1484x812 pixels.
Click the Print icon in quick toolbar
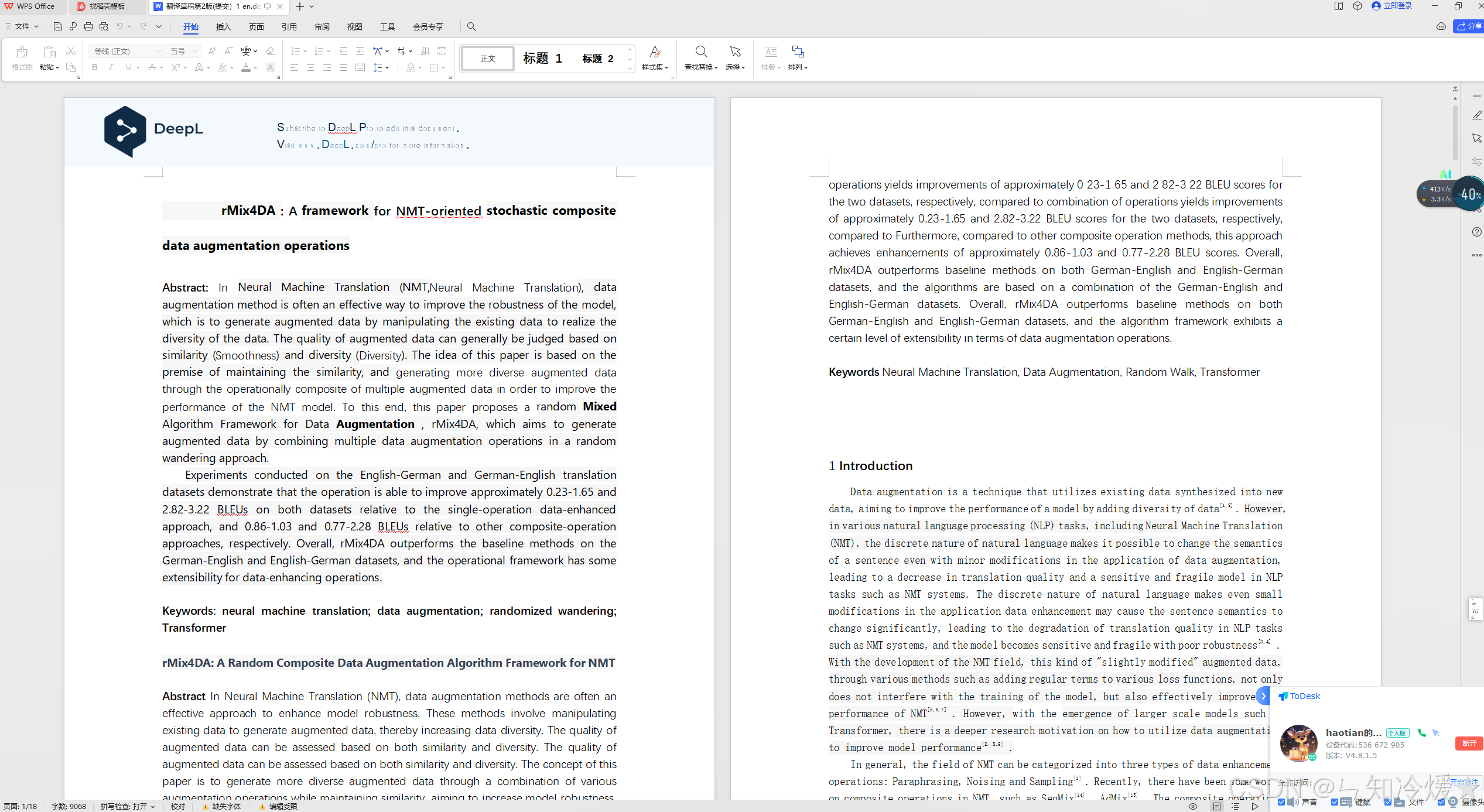(88, 26)
